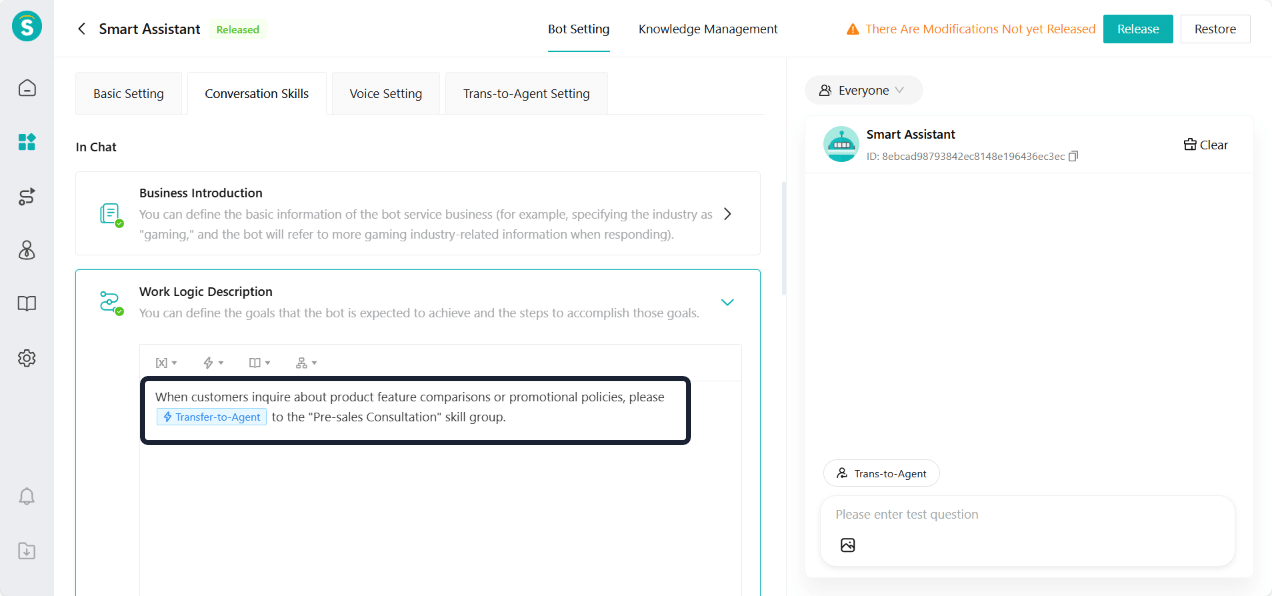The image size is (1272, 596).
Task: Open the flow routing icon in sidebar
Action: click(27, 197)
